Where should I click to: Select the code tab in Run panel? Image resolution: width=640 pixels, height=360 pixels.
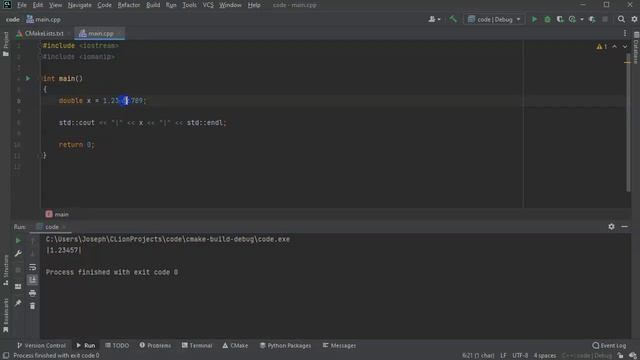[x=51, y=227]
